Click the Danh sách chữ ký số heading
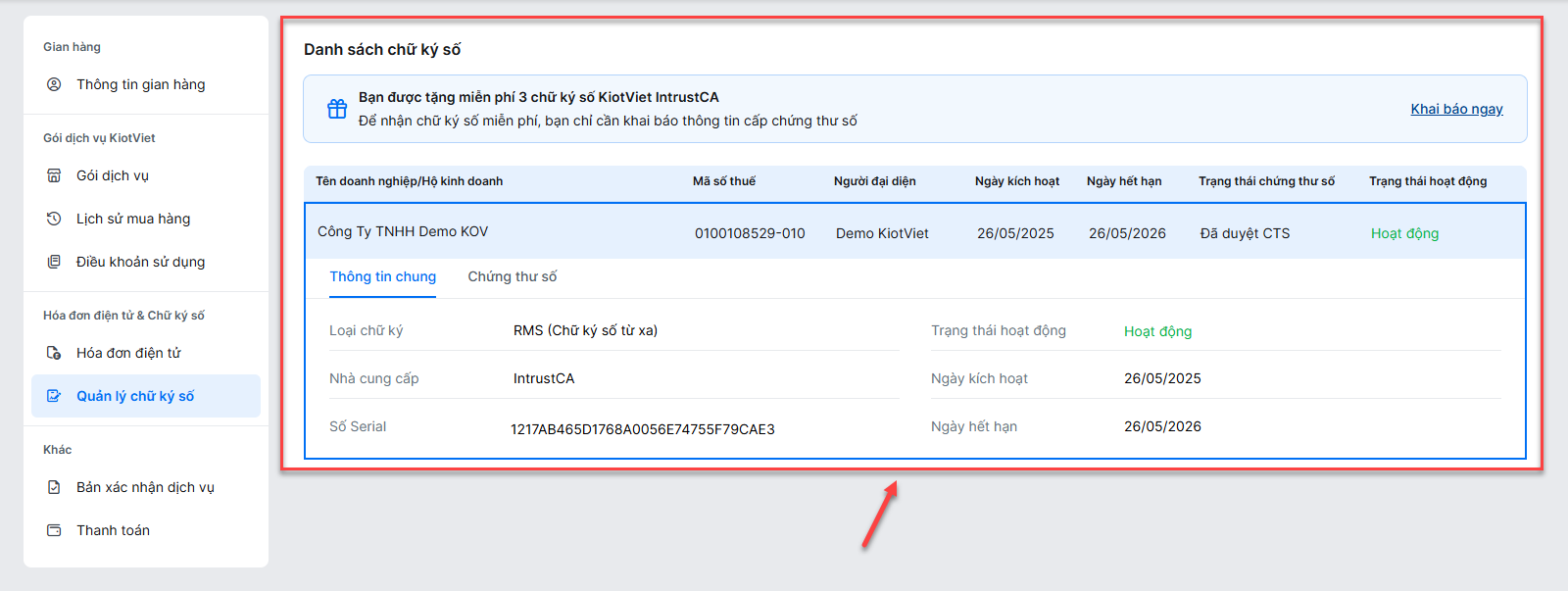This screenshot has height=591, width=1568. (x=382, y=50)
